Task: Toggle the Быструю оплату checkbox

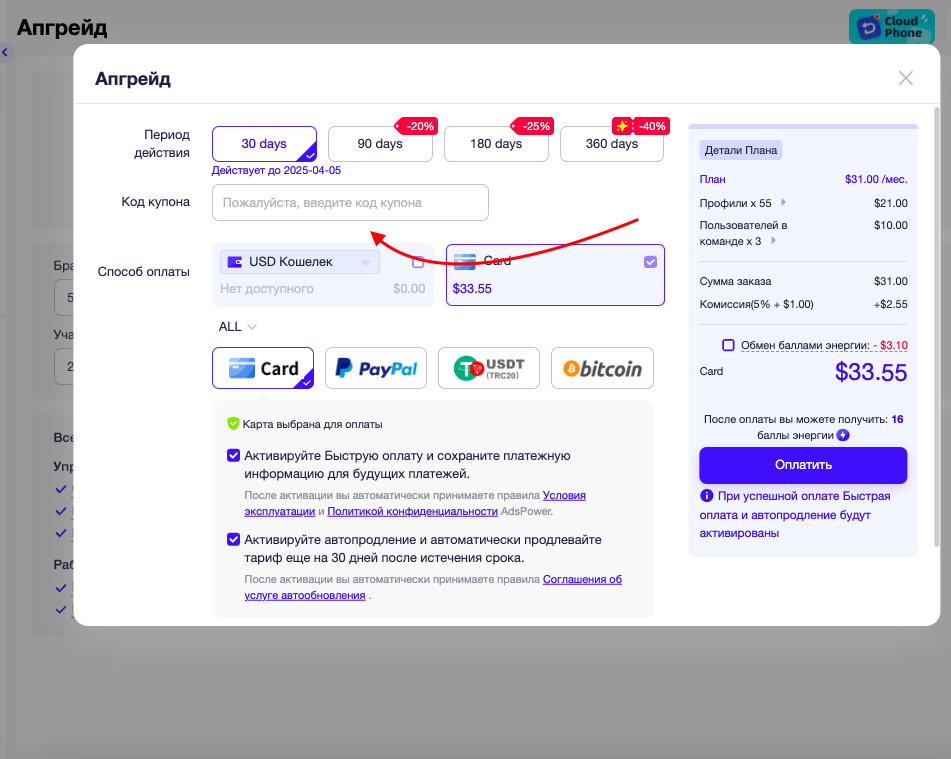Action: pos(234,456)
